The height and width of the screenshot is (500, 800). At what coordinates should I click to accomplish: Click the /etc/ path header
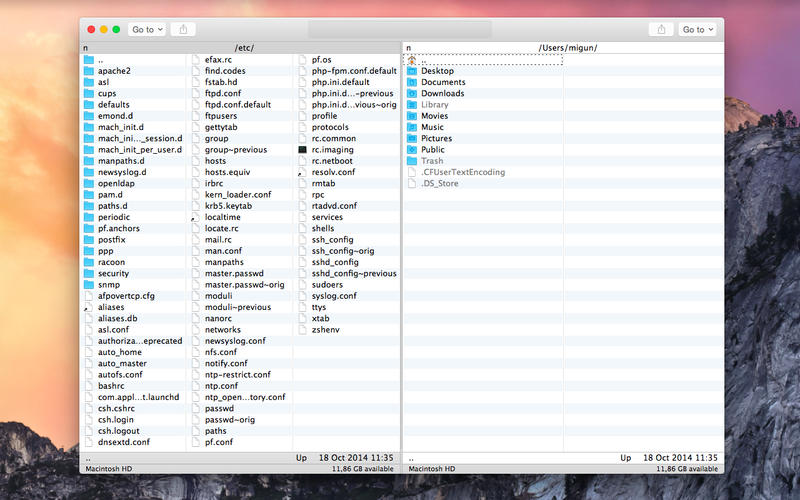(244, 48)
